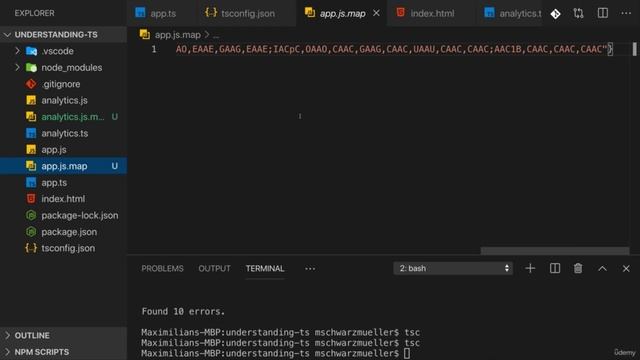
Task: Expand the .vscode folder
Action: pyautogui.click(x=63, y=51)
